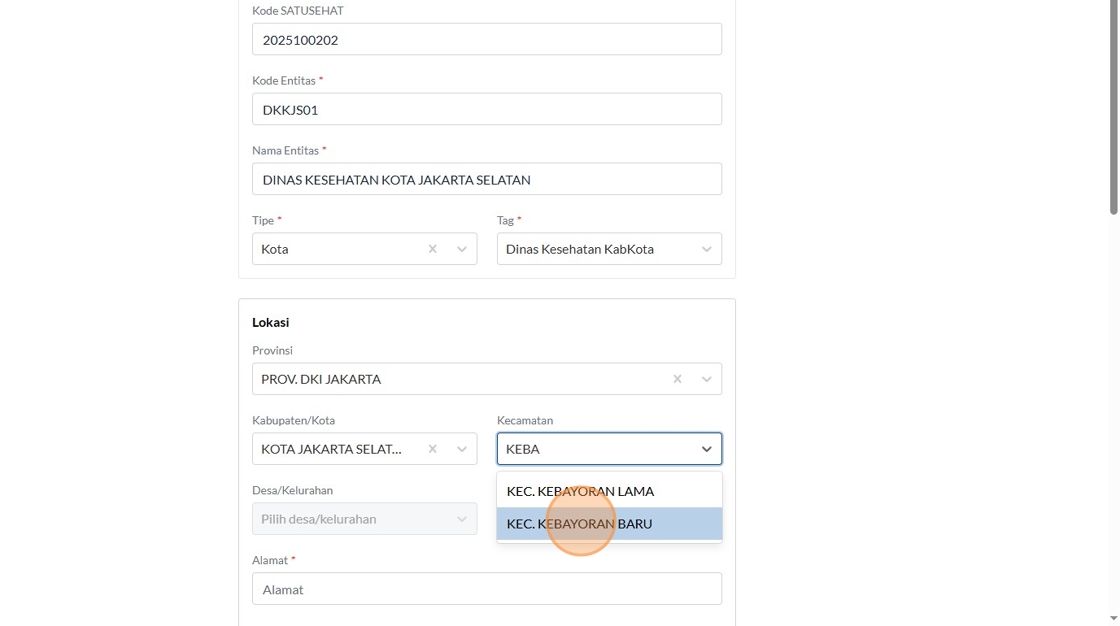Clear Kabupaten/Kota selection with X icon
This screenshot has height=626, width=1120.
[432, 449]
